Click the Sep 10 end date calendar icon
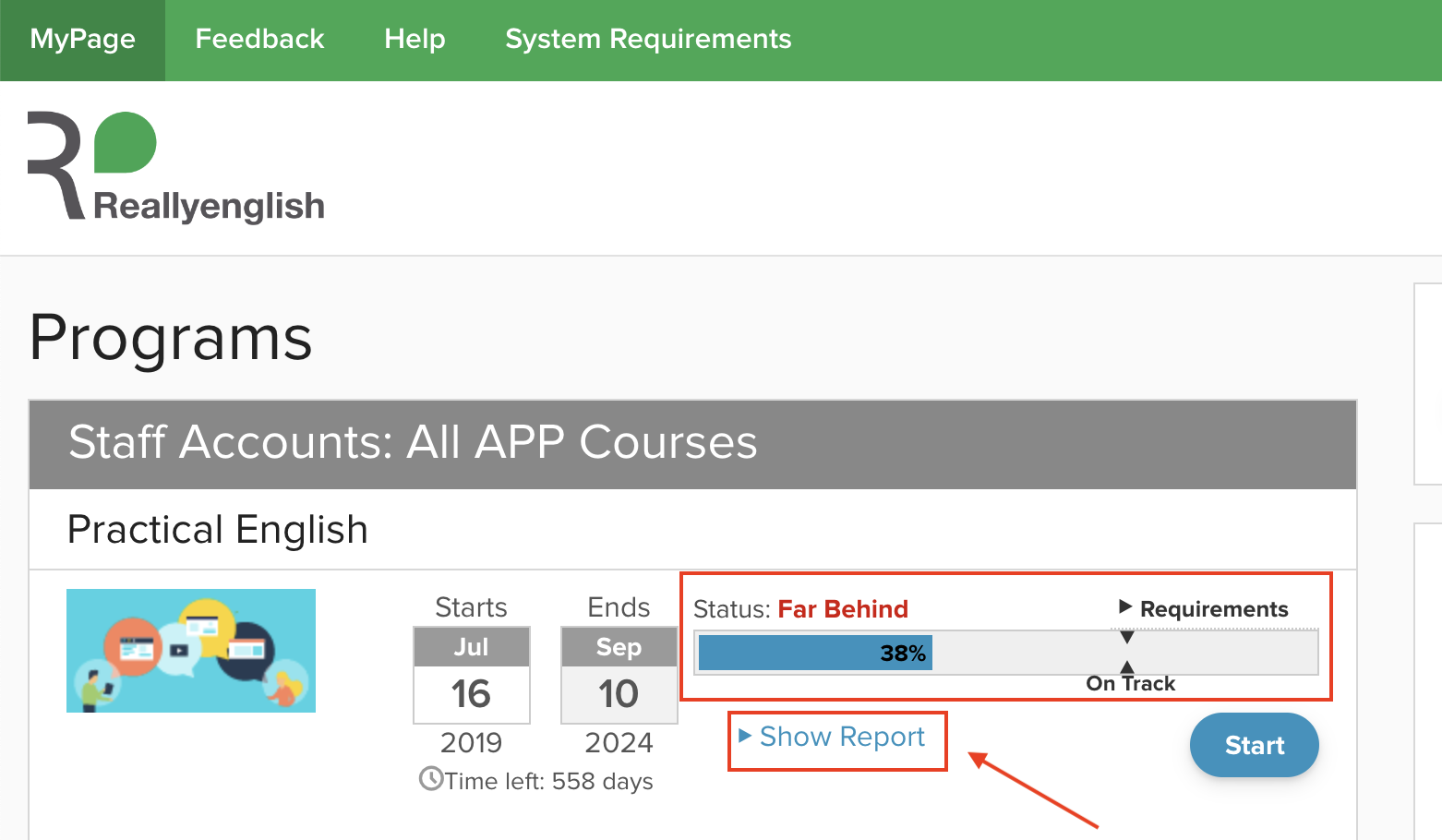Image resolution: width=1442 pixels, height=840 pixels. pyautogui.click(x=619, y=675)
